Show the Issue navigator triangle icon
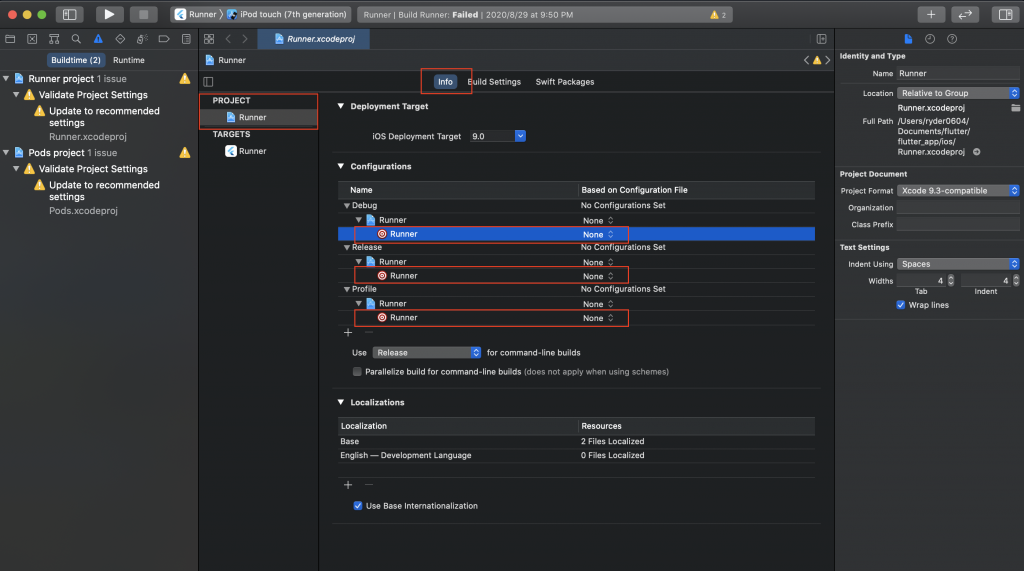The height and width of the screenshot is (571, 1024). tap(98, 39)
